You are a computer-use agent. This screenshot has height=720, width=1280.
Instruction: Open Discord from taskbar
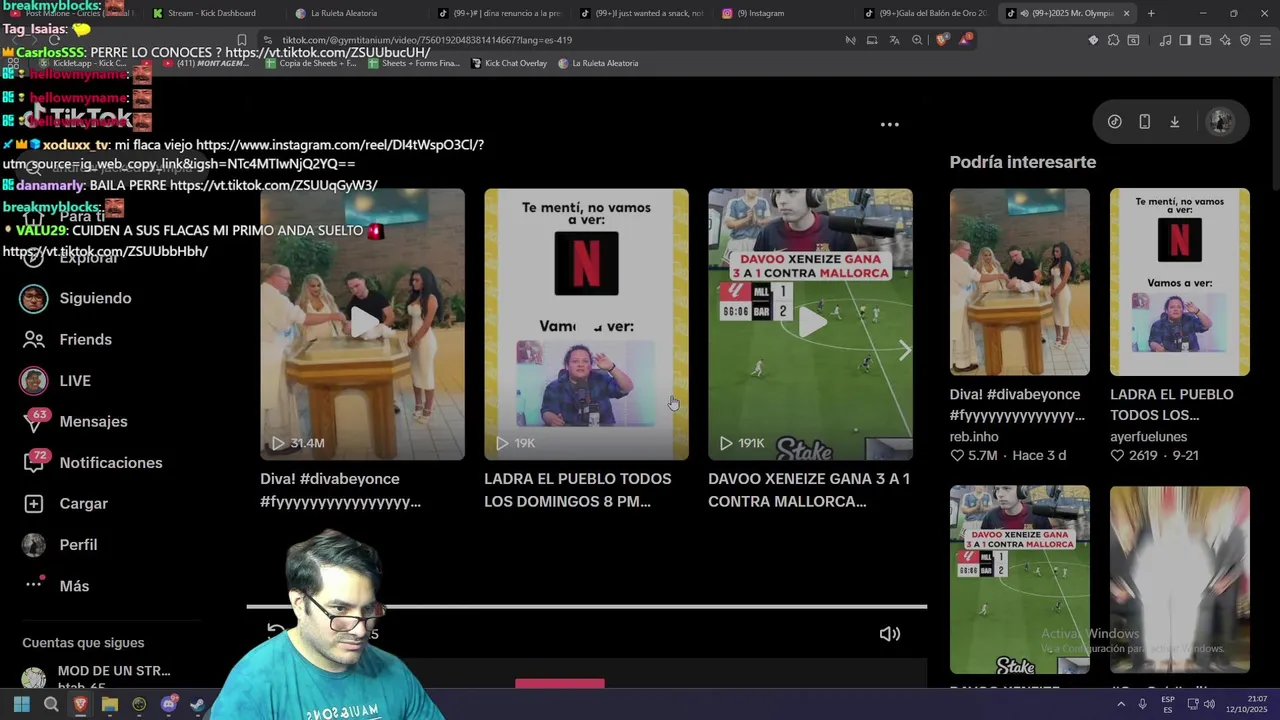[x=169, y=705]
